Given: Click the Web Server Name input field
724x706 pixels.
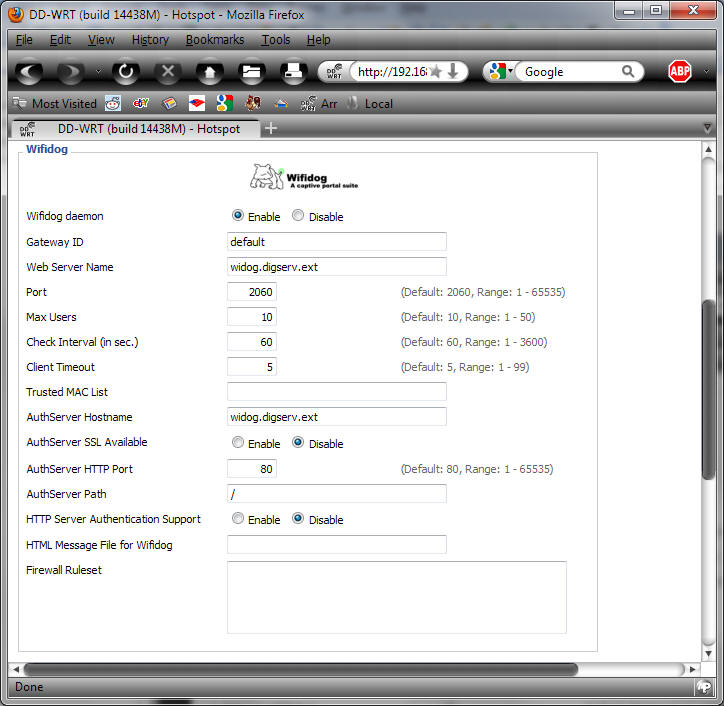Looking at the screenshot, I should [x=337, y=267].
